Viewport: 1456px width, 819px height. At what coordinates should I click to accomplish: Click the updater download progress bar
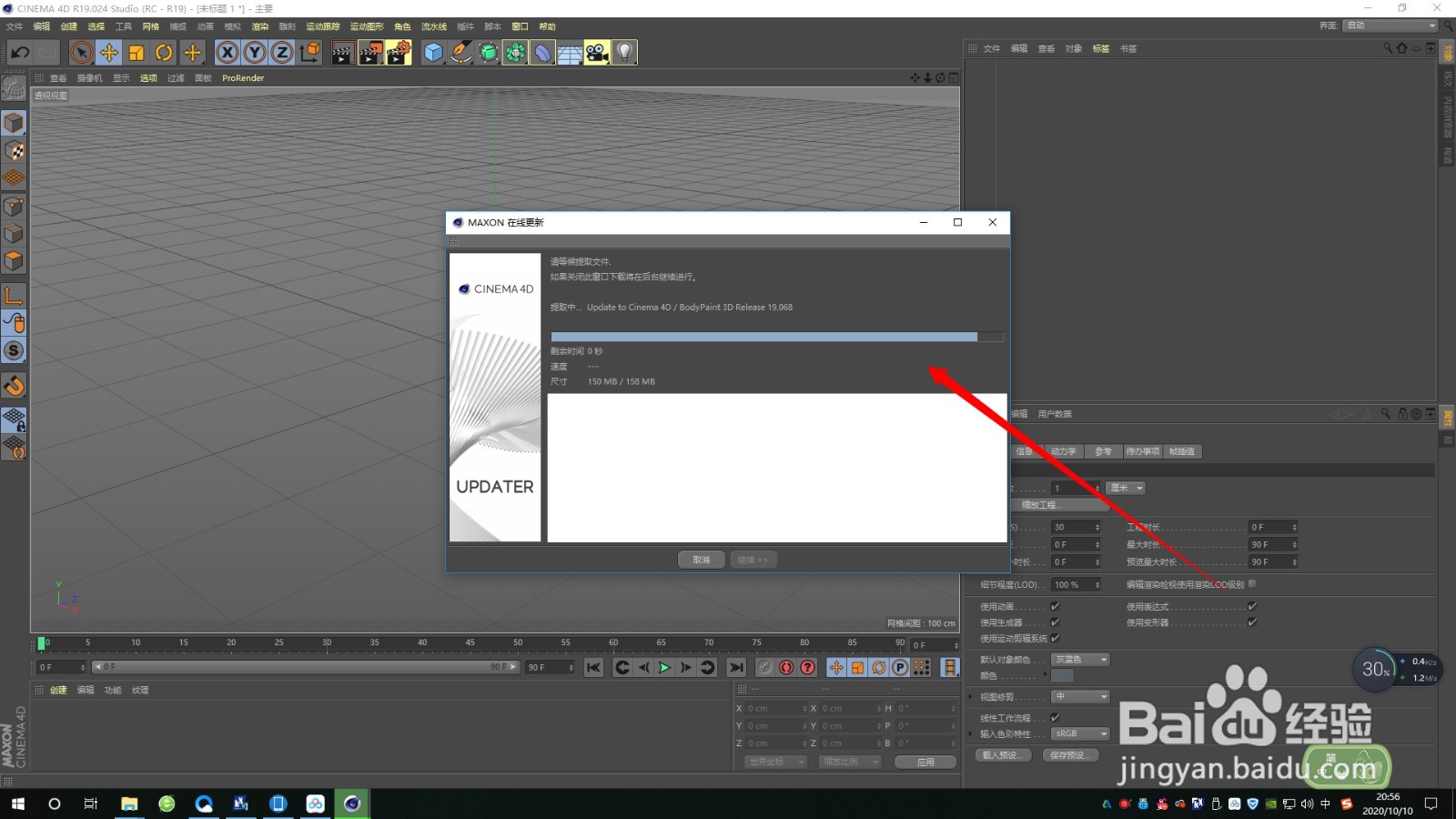click(x=777, y=337)
